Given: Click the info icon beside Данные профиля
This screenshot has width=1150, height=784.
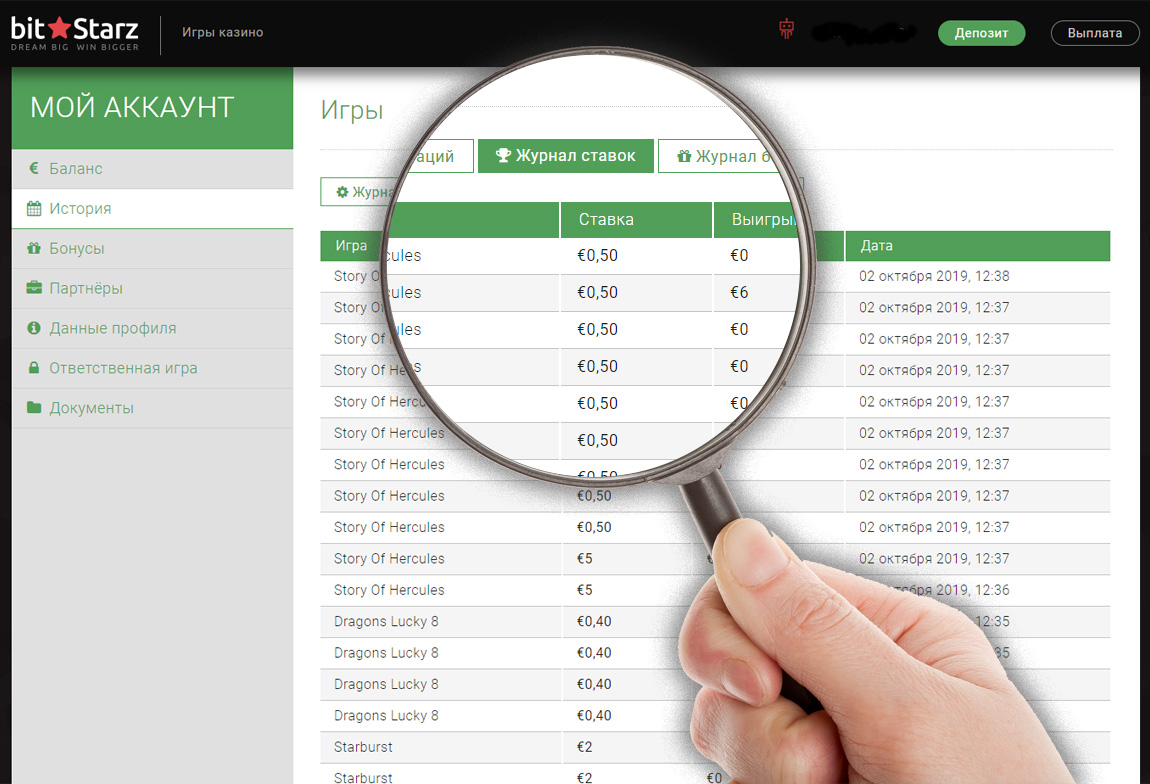Looking at the screenshot, I should [x=33, y=328].
